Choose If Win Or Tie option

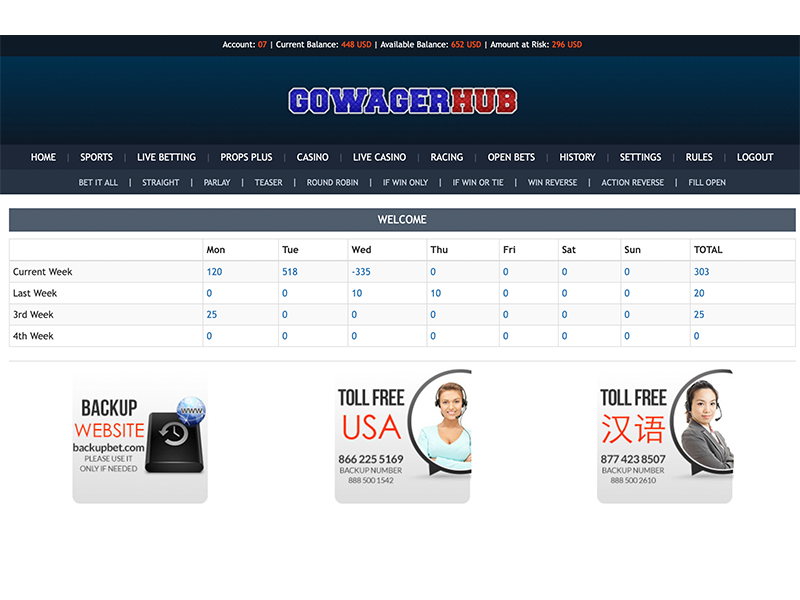478,182
